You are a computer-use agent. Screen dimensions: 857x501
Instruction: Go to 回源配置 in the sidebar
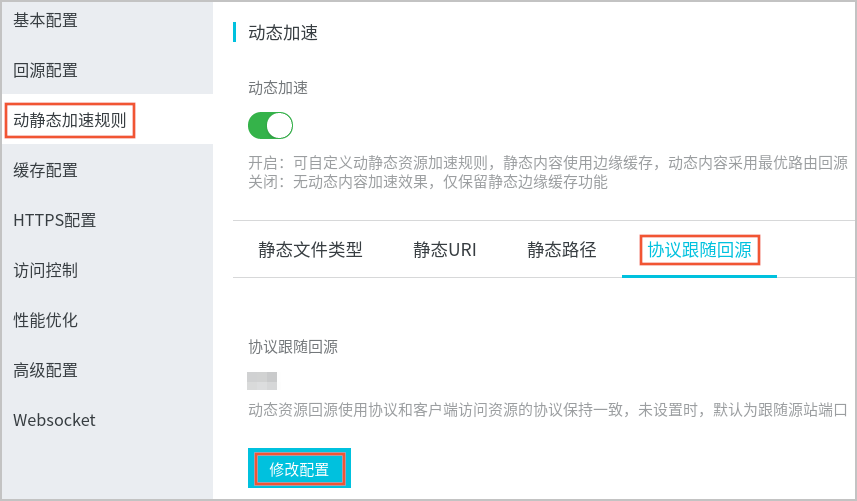click(45, 70)
